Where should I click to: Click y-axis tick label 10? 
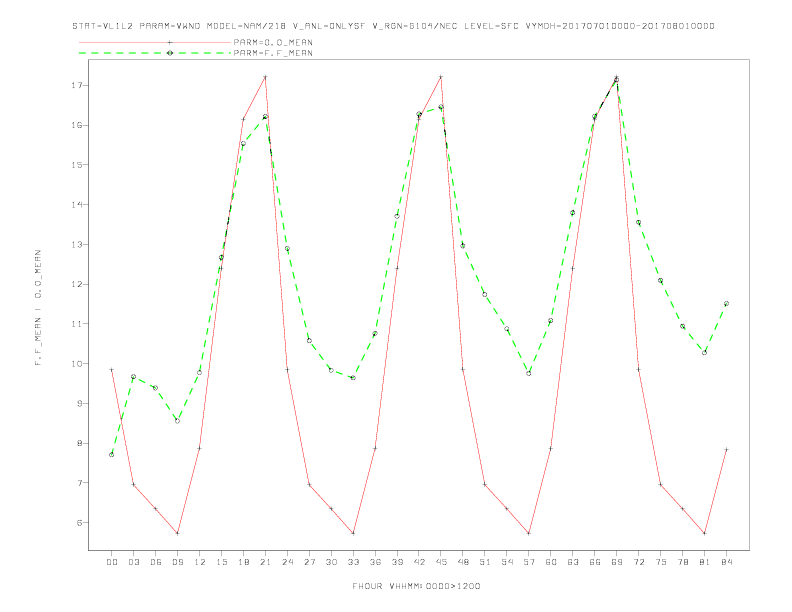76,364
